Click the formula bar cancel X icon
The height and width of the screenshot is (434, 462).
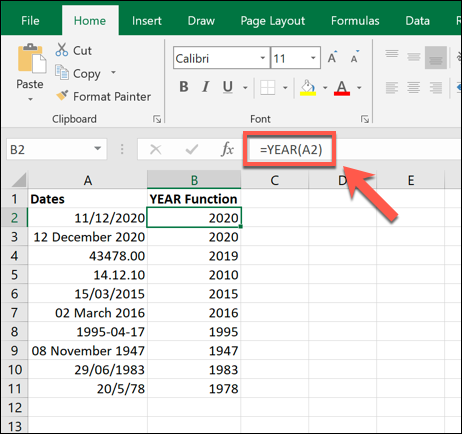click(x=156, y=149)
